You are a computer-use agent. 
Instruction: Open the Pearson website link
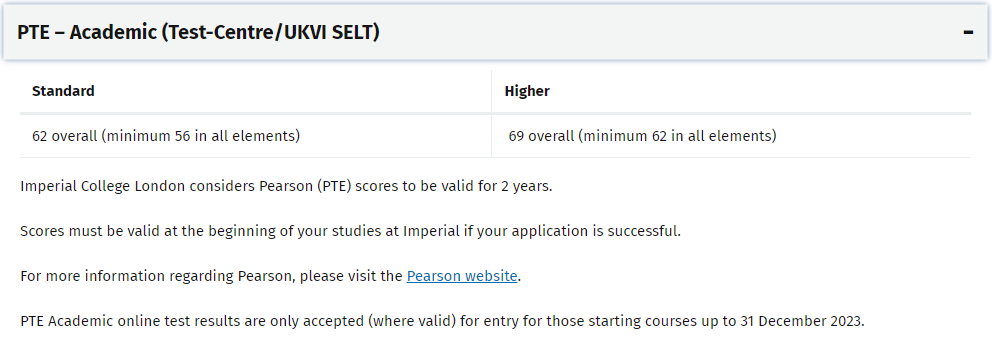(462, 276)
